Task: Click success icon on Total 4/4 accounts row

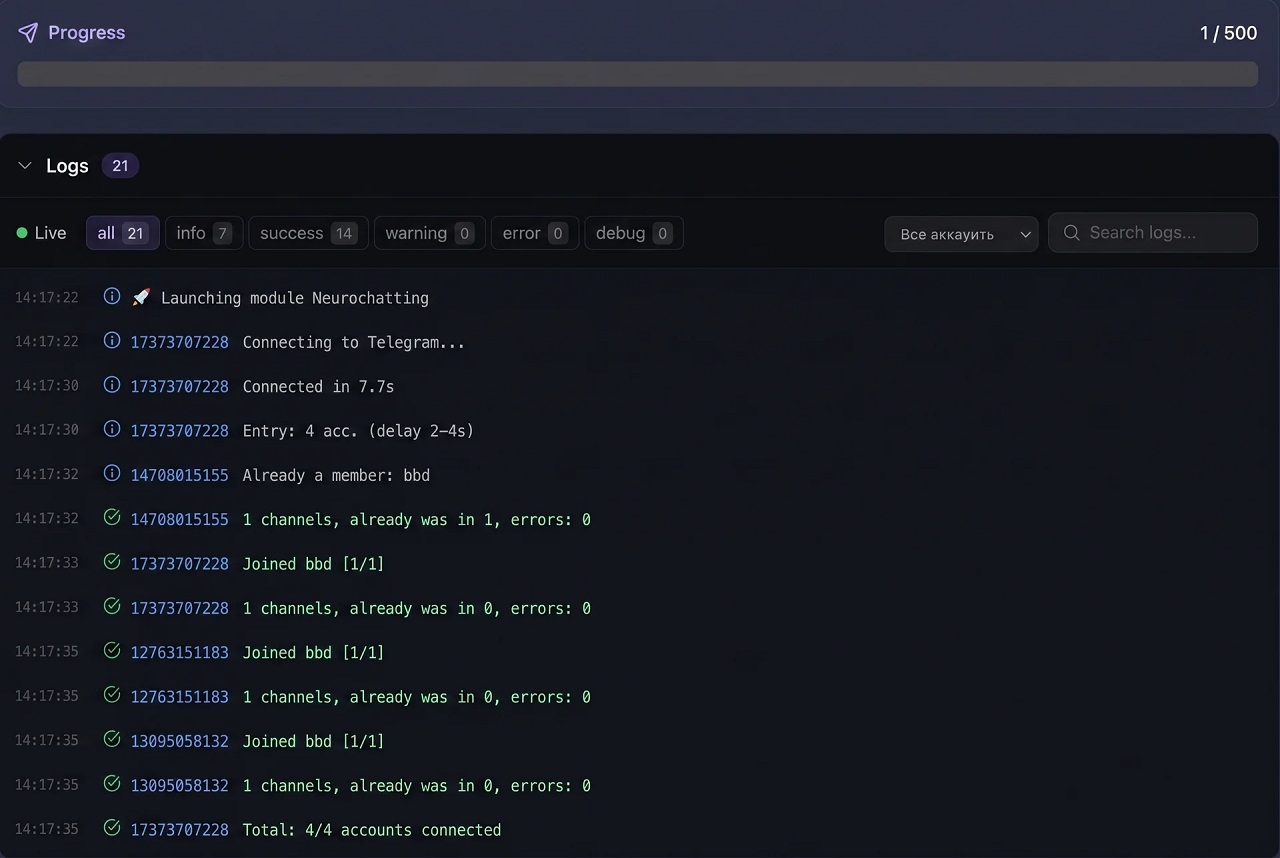Action: tap(112, 828)
